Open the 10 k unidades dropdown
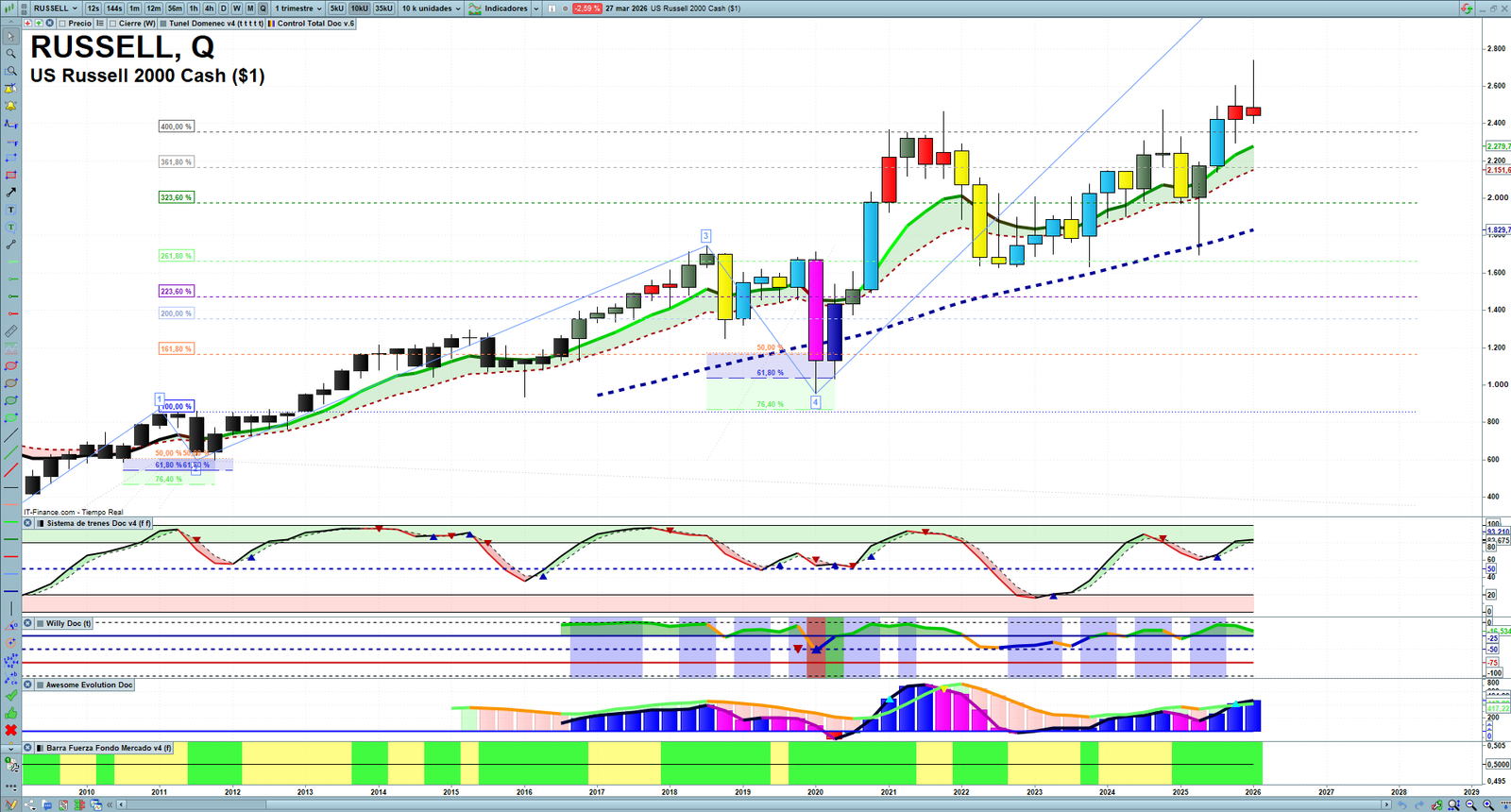1511x812 pixels. (x=432, y=8)
